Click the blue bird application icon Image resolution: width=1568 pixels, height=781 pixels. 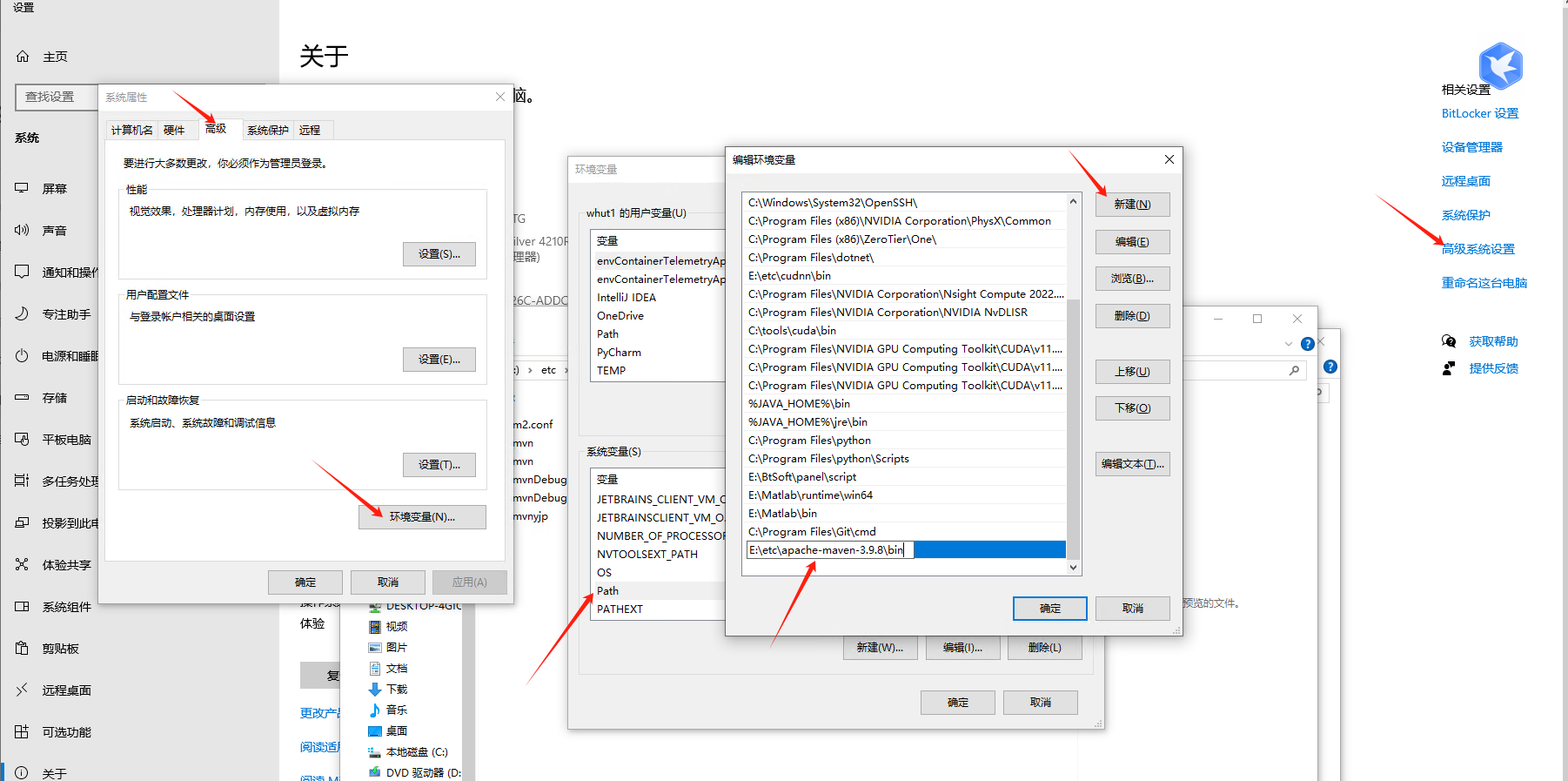(x=1501, y=65)
